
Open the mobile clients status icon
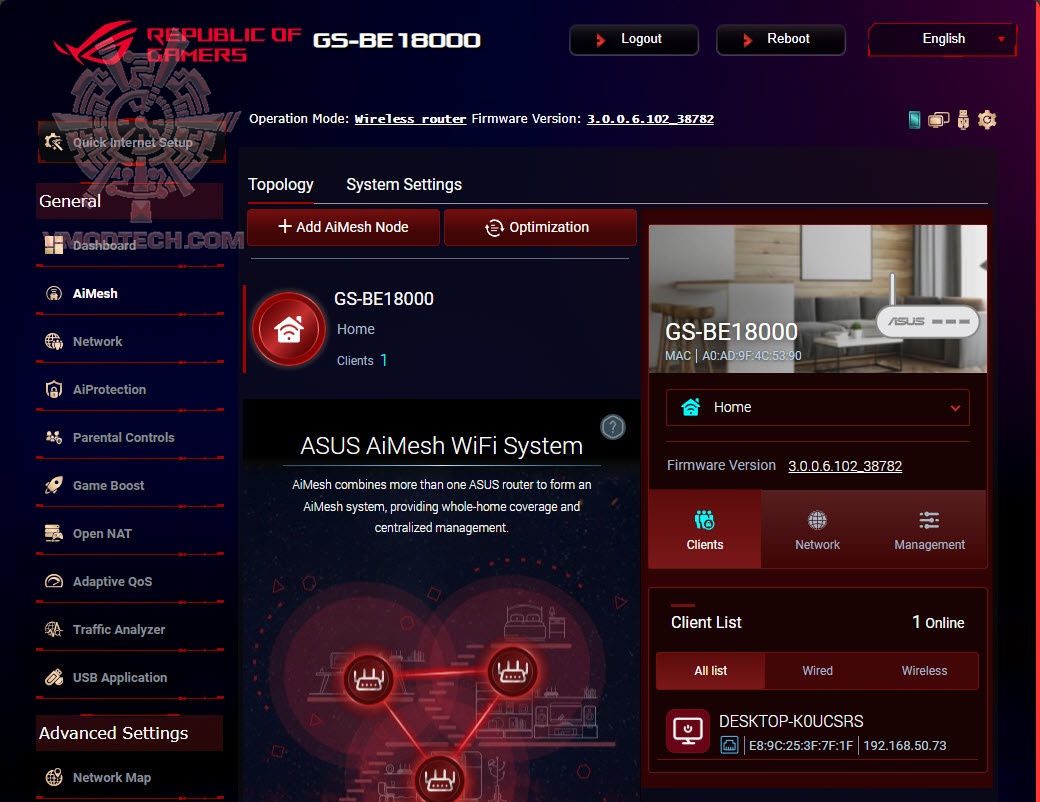(x=913, y=119)
